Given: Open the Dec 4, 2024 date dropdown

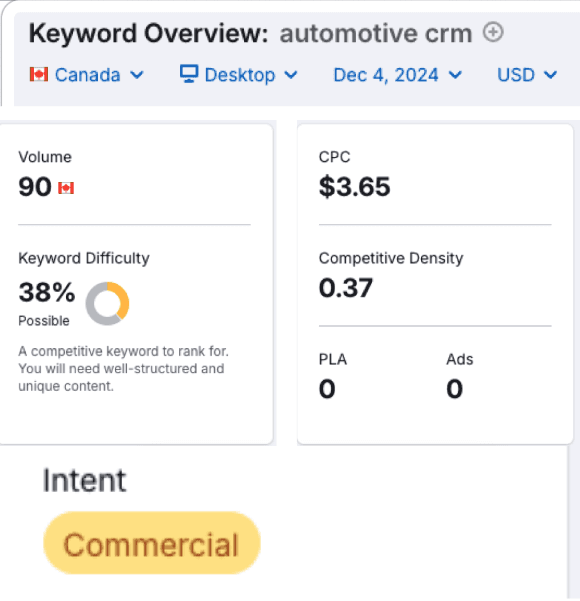Looking at the screenshot, I should (398, 75).
